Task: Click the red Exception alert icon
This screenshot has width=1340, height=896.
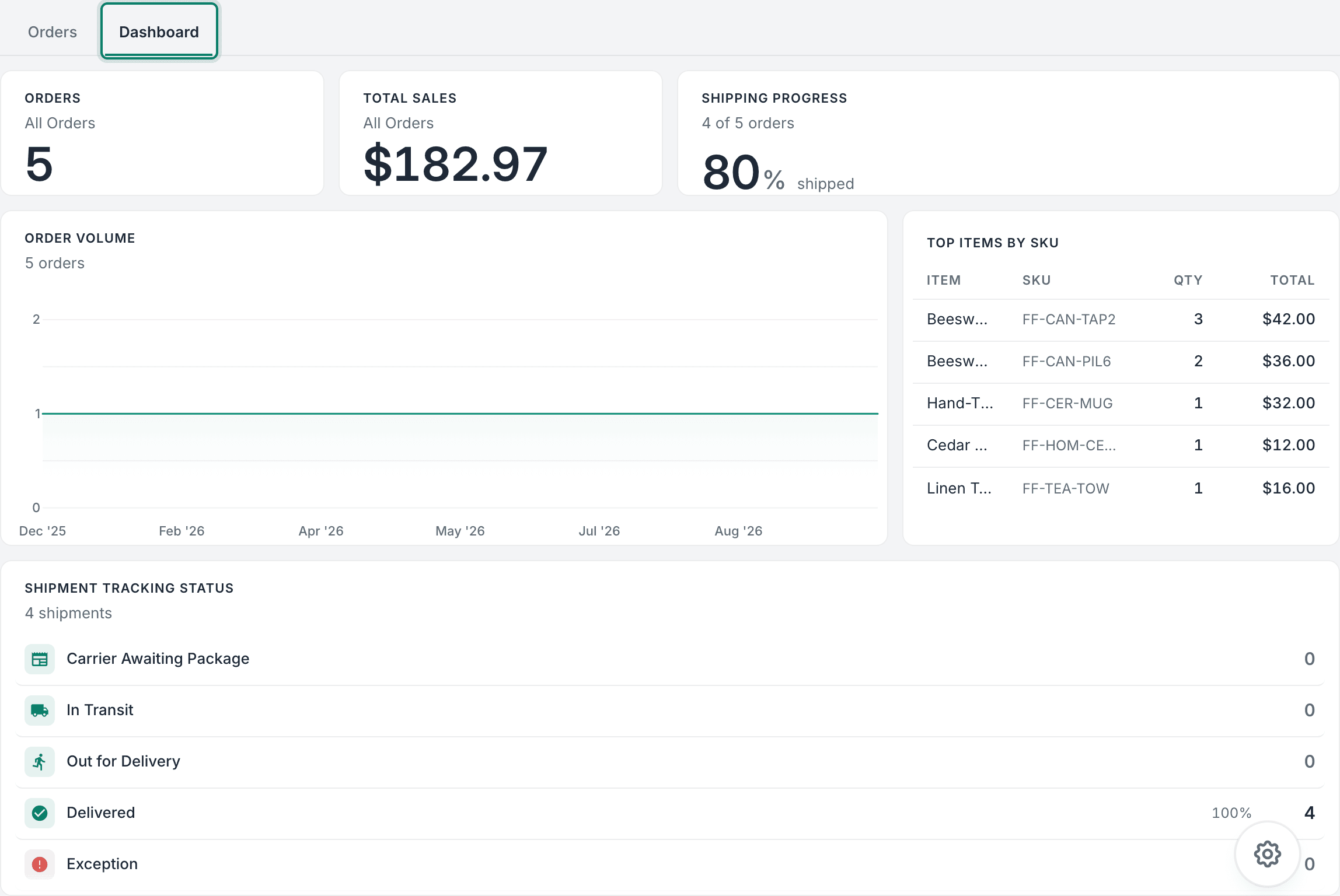Action: pos(40,864)
